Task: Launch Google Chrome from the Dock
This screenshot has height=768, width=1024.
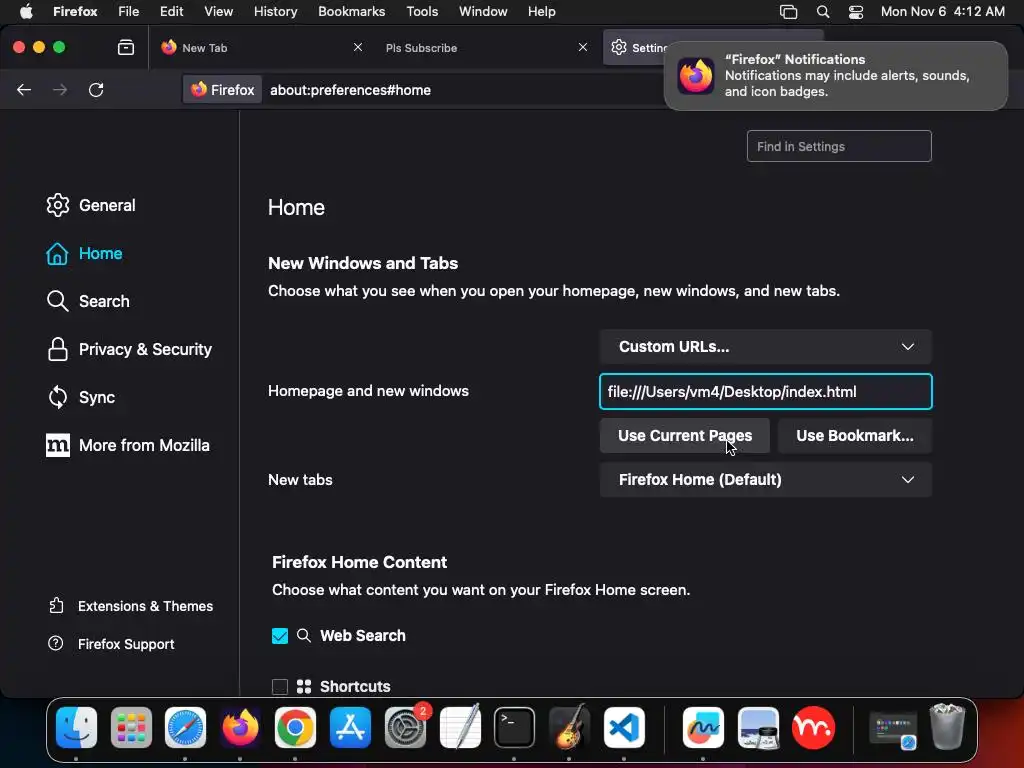Action: click(295, 728)
